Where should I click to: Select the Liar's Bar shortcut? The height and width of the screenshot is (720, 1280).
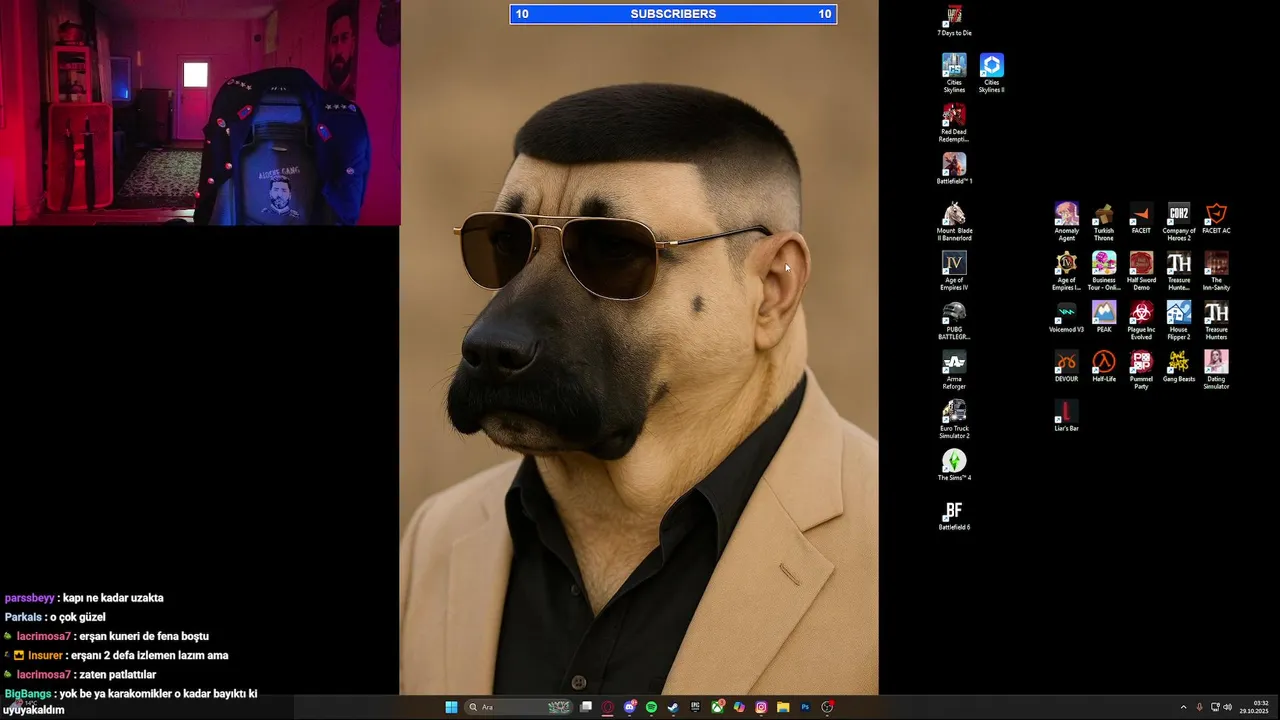[1066, 414]
